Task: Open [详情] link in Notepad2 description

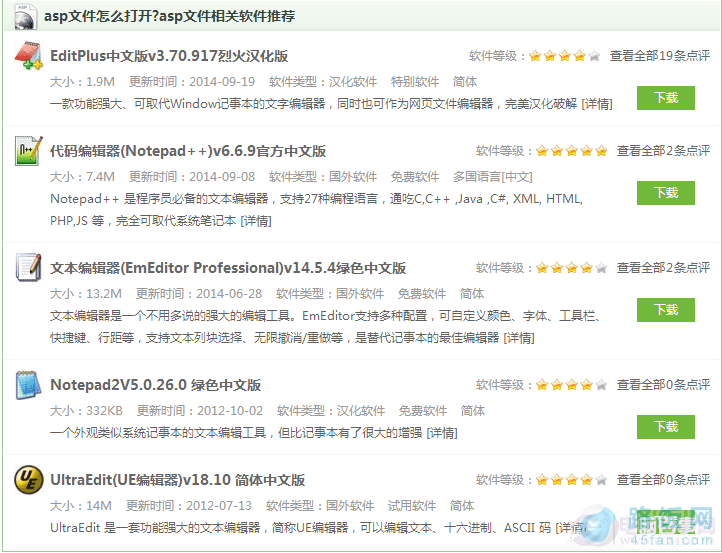Action: [442, 432]
